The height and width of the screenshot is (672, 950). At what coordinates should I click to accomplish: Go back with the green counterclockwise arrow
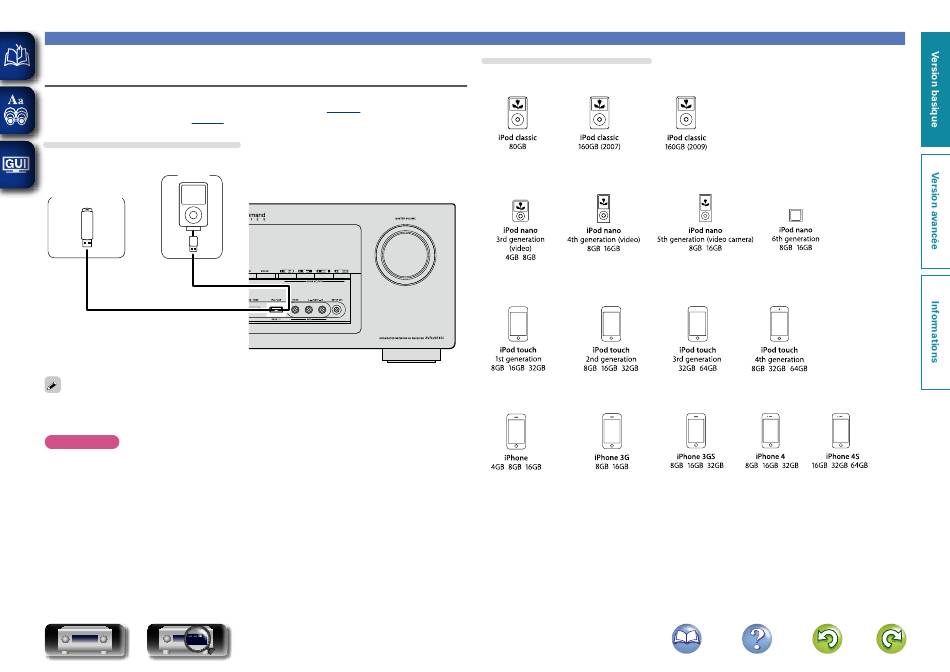pyautogui.click(x=827, y=639)
